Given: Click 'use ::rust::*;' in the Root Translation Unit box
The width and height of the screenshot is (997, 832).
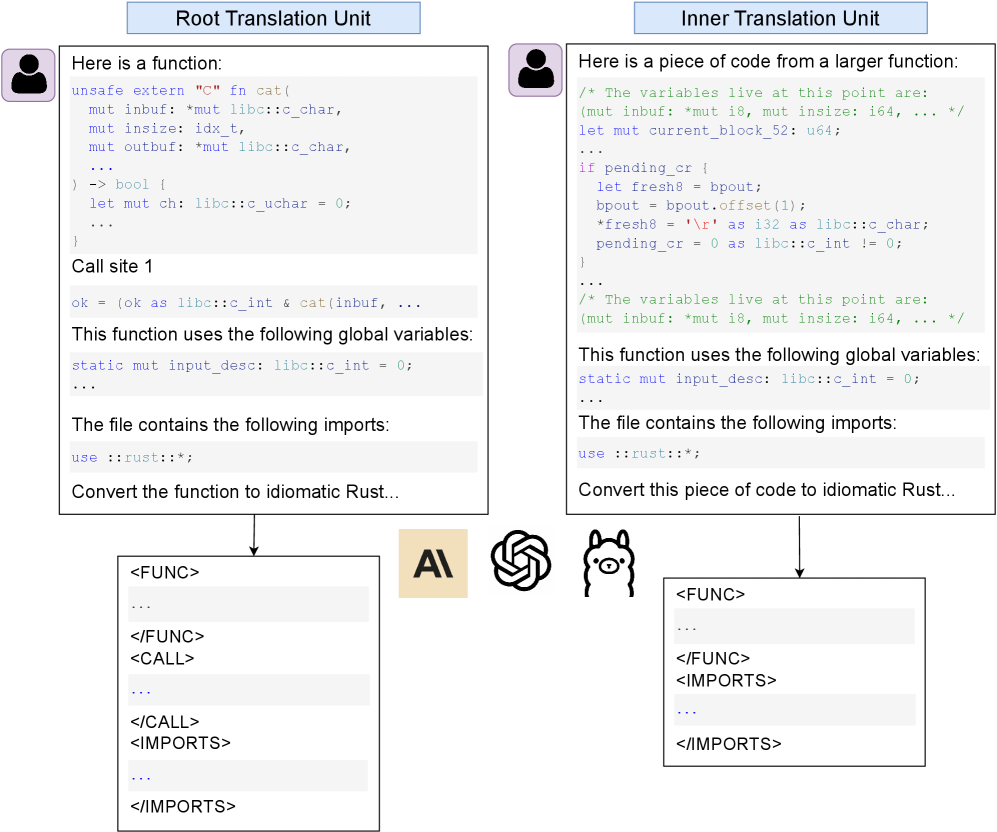Looking at the screenshot, I should point(132,457).
